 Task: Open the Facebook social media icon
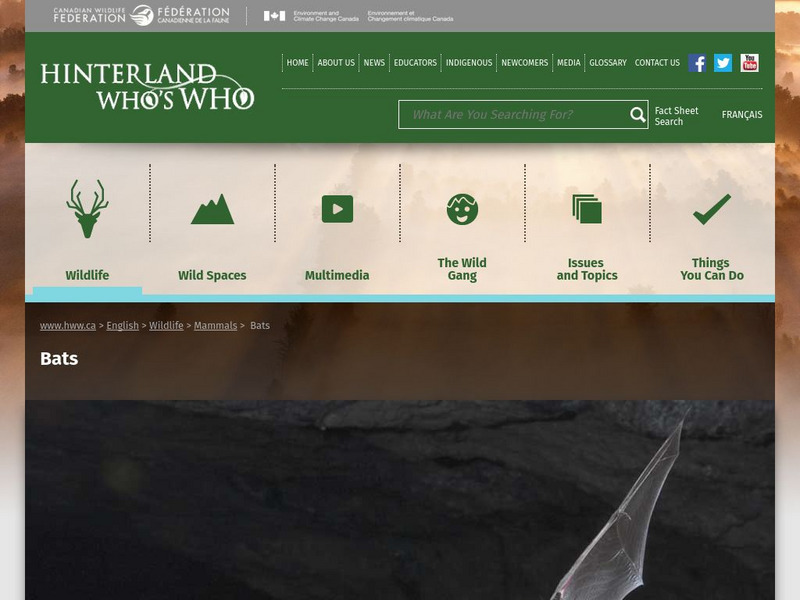(x=697, y=62)
